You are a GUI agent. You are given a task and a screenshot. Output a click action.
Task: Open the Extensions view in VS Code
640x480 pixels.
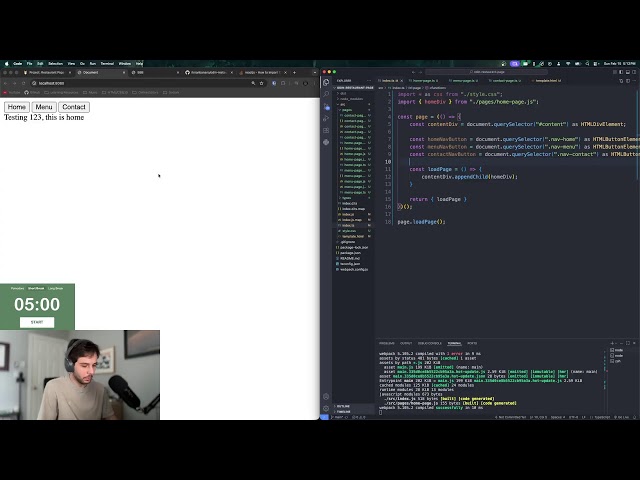pos(326,130)
